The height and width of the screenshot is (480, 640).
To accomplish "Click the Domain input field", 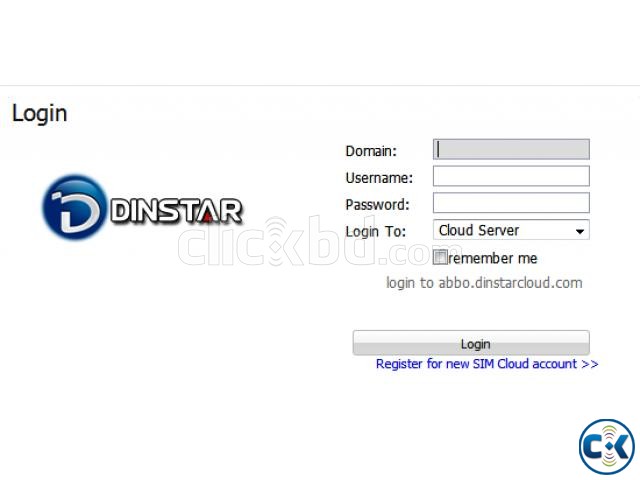I will (511, 149).
